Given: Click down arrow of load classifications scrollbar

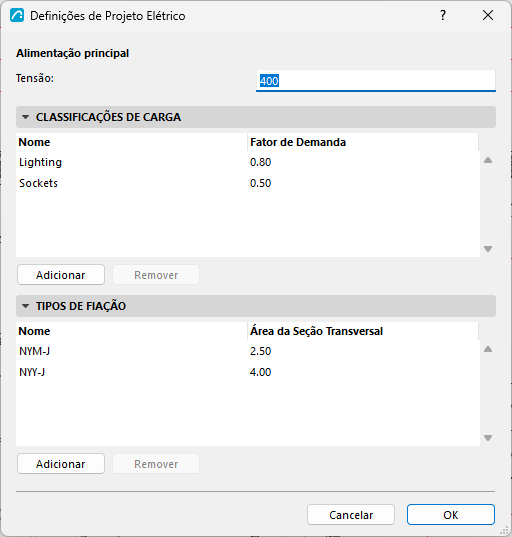Looking at the screenshot, I should tap(488, 249).
